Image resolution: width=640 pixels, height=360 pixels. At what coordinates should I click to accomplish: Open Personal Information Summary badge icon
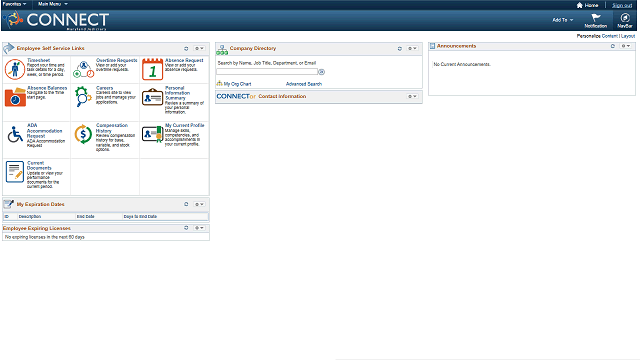[152, 98]
